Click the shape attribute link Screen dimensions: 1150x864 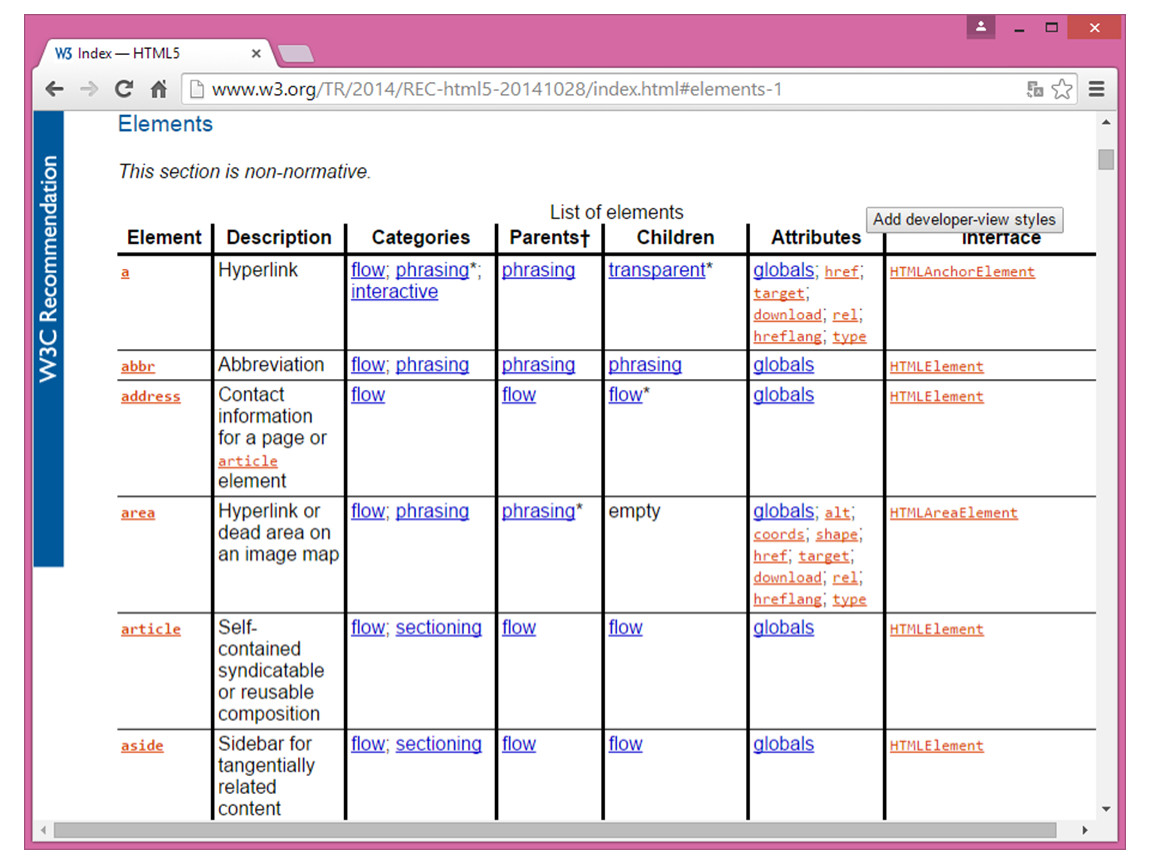pyautogui.click(x=837, y=535)
